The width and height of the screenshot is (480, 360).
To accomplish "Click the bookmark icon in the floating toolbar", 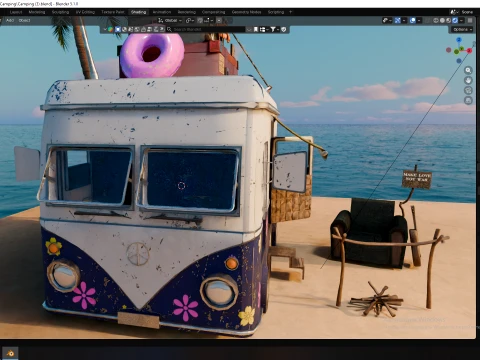I will [256, 29].
